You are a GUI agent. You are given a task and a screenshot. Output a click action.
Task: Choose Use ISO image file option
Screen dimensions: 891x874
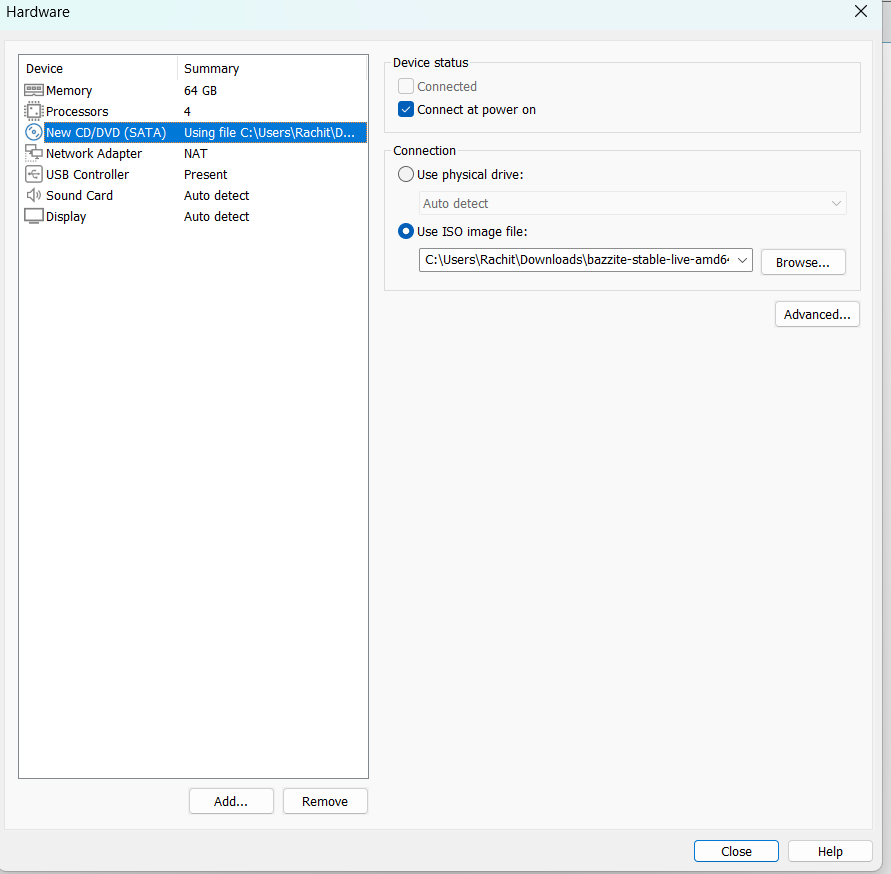coord(406,231)
